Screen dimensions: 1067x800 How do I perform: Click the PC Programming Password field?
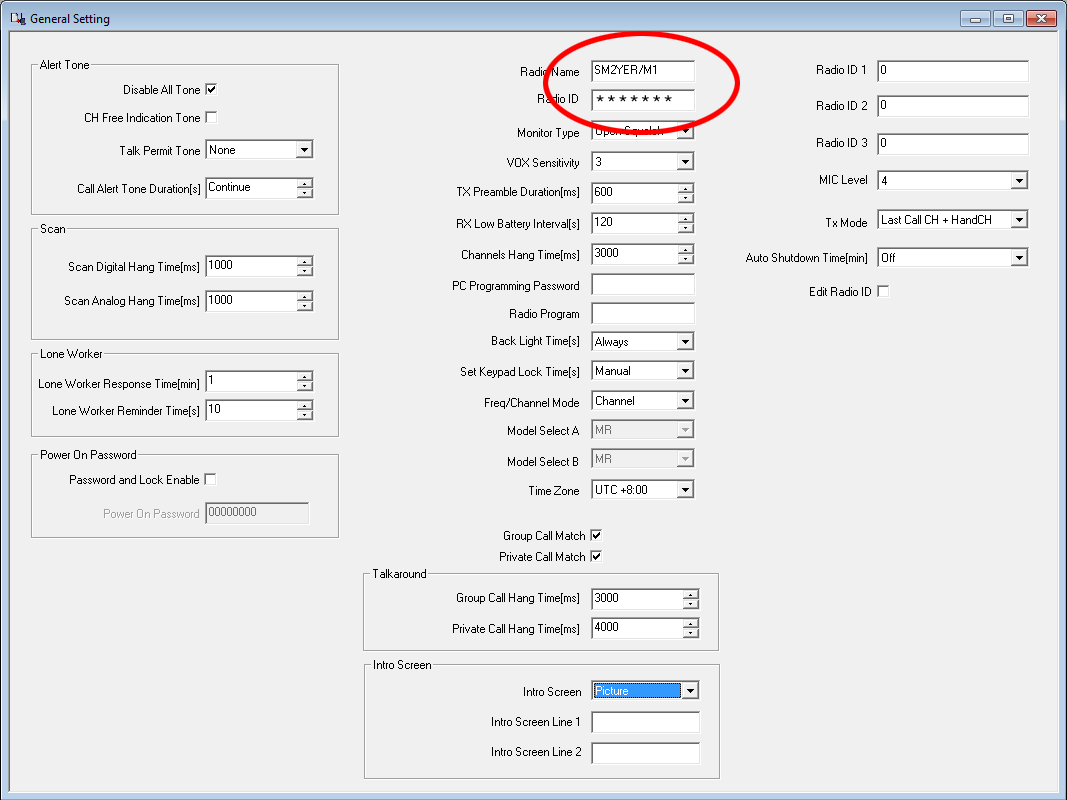(x=642, y=285)
